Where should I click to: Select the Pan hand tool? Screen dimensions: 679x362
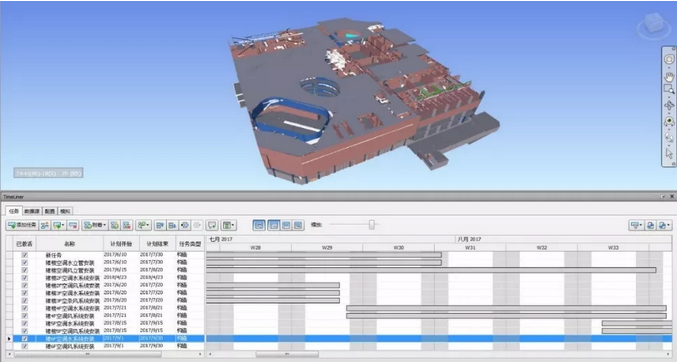click(x=669, y=77)
